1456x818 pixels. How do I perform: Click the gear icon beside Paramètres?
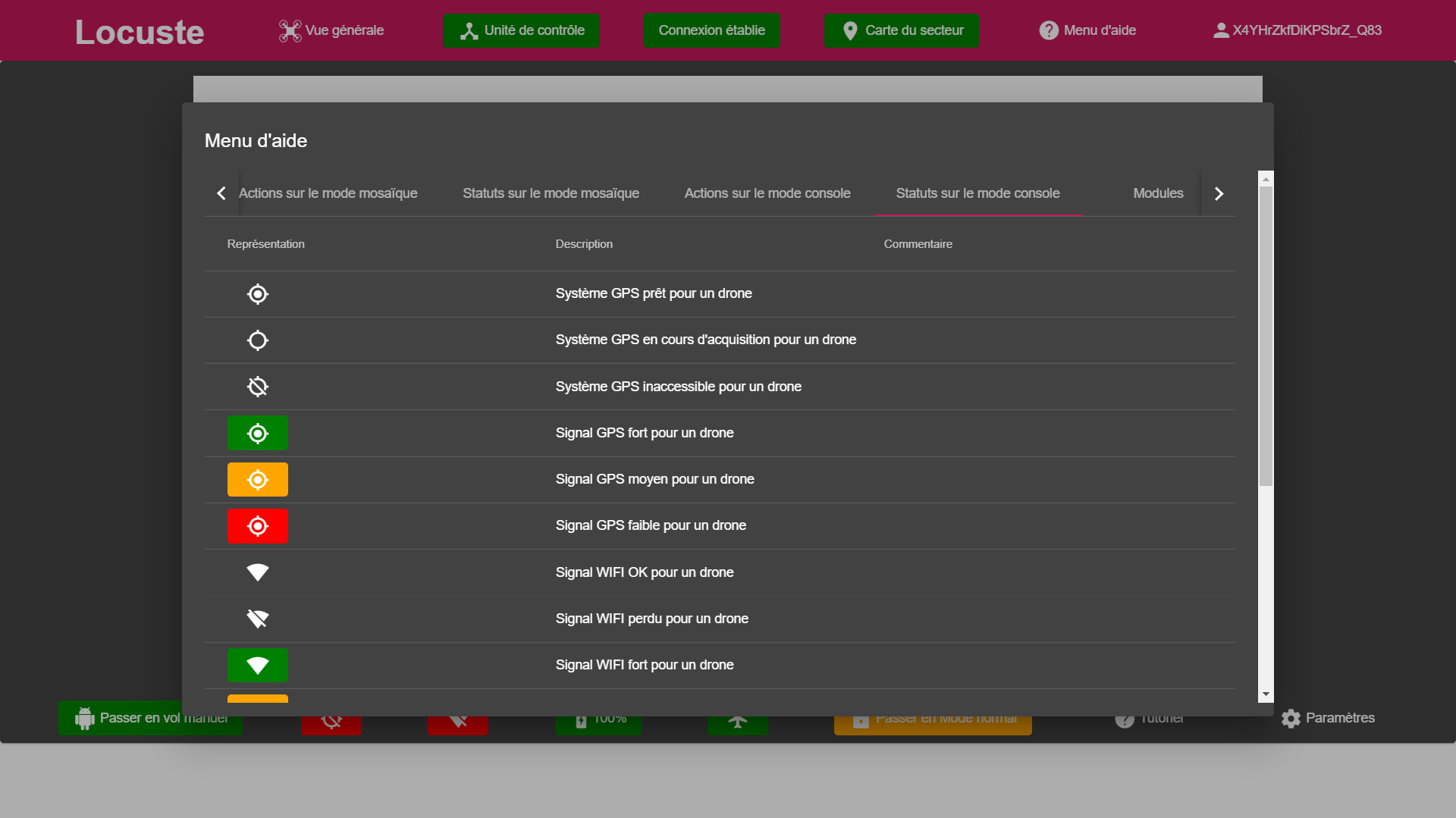[x=1291, y=718]
